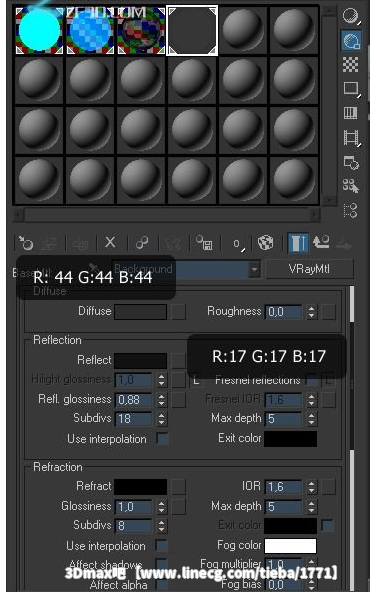This screenshot has height=592, width=377.
Task: Click the Fog bias spinner arrows
Action: (x=311, y=585)
